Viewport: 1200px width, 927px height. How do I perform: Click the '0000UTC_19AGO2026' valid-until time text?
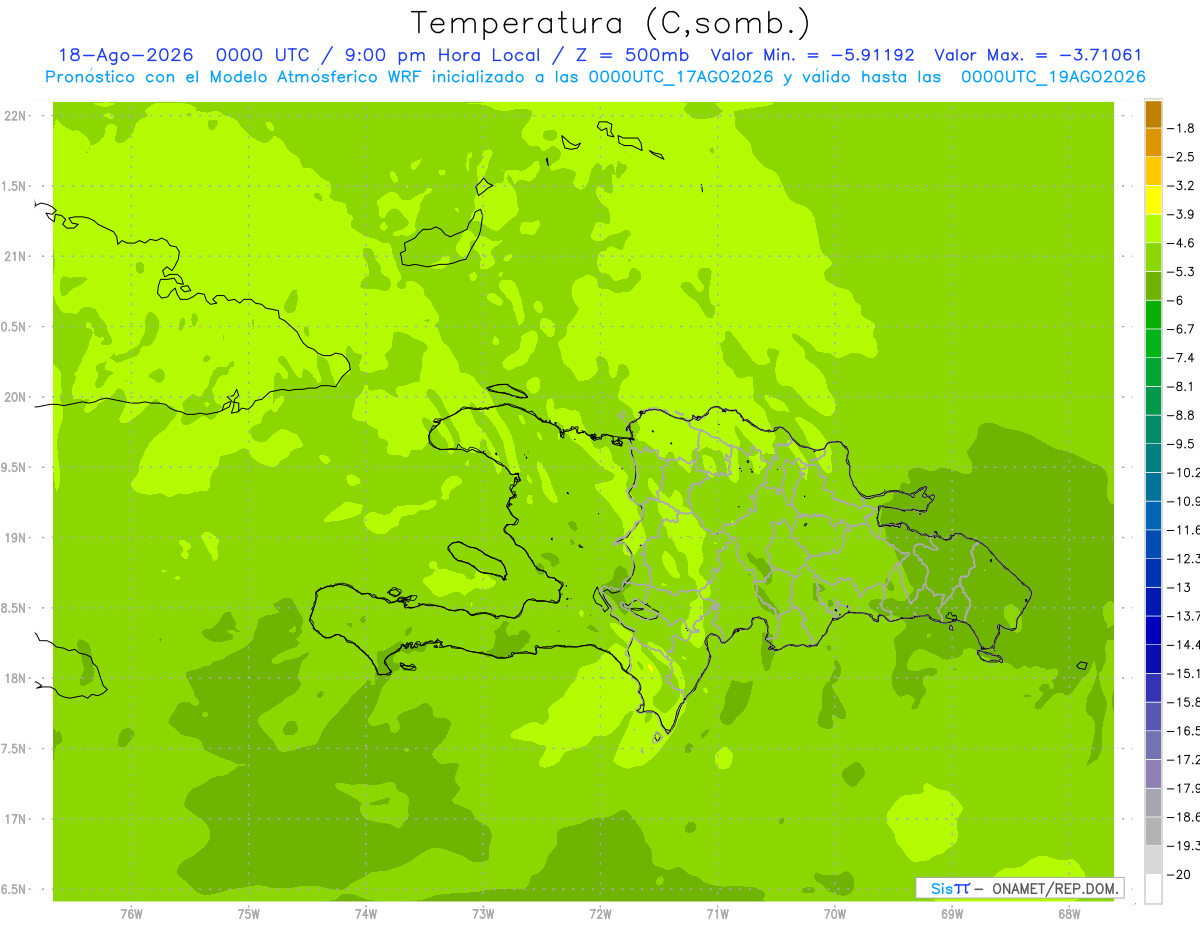pyautogui.click(x=1053, y=77)
